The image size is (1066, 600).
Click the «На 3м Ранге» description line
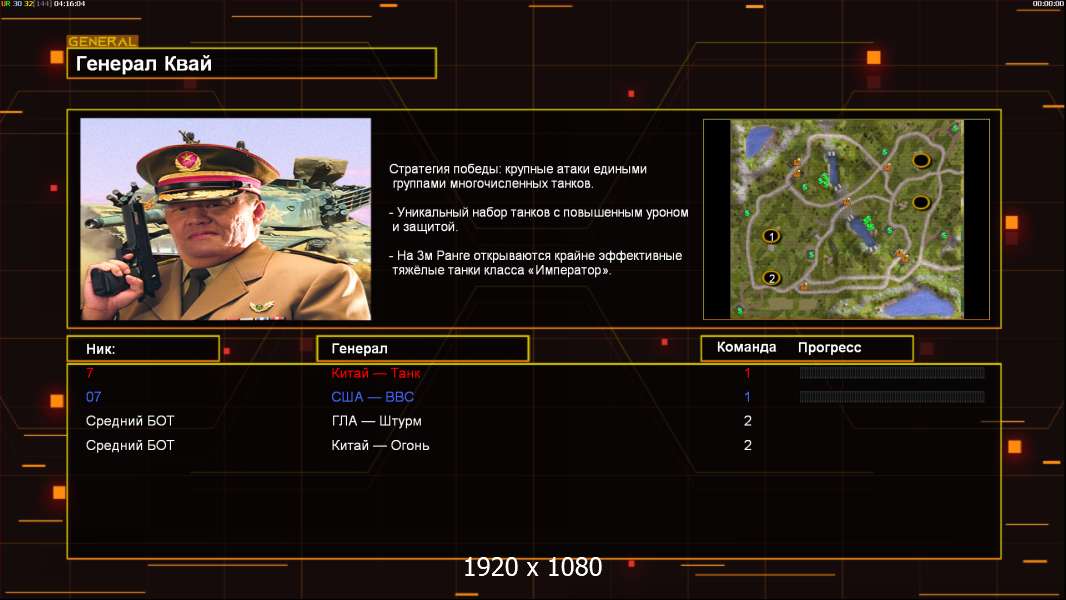pos(536,263)
